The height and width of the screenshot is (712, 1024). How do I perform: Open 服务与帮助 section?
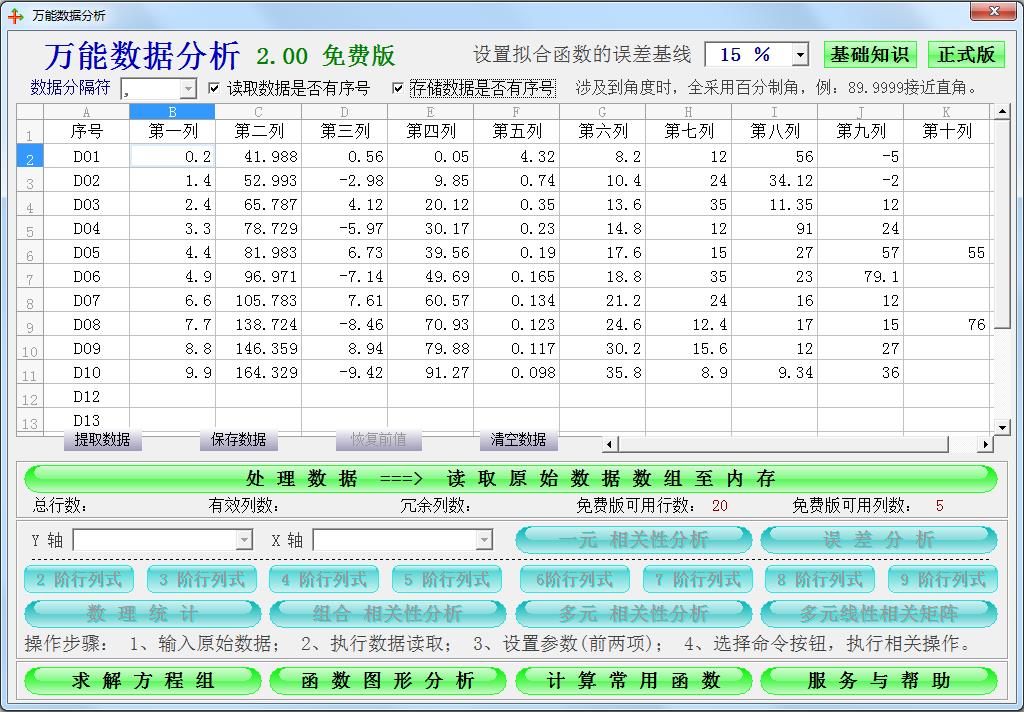point(879,681)
